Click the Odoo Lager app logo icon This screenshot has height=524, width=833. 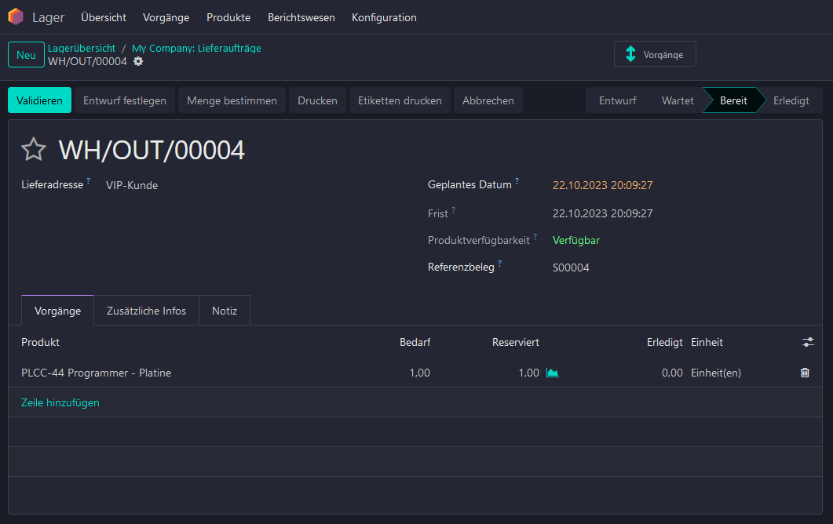[x=16, y=17]
